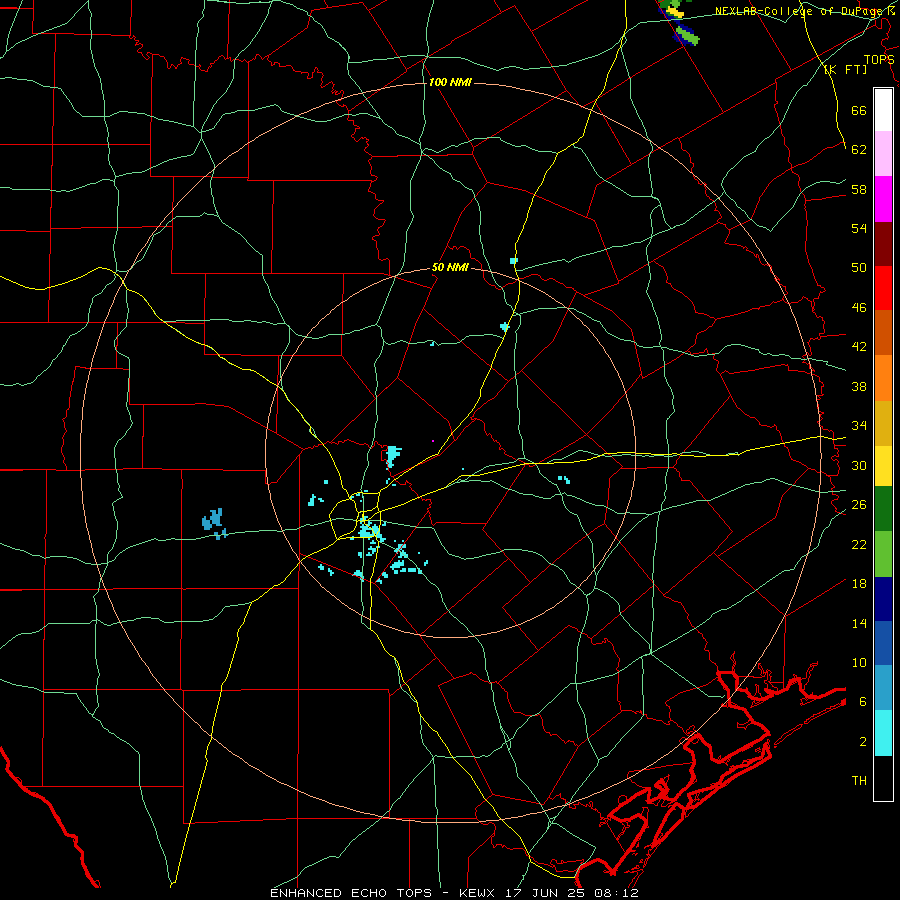Click the '34' scale label
The height and width of the screenshot is (900, 900).
pyautogui.click(x=859, y=426)
